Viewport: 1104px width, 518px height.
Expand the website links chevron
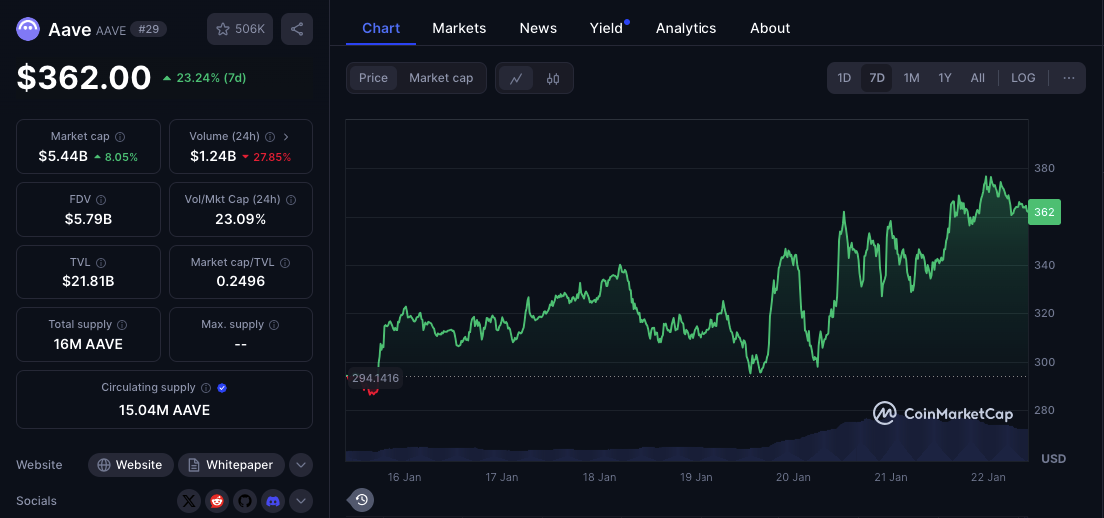pyautogui.click(x=301, y=465)
